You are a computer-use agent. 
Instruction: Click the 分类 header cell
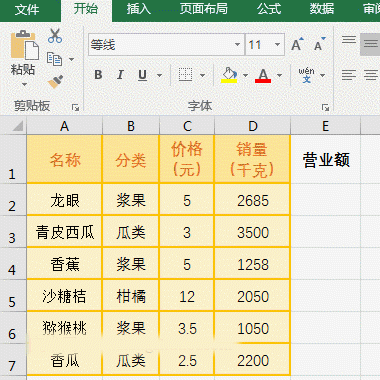(x=131, y=159)
